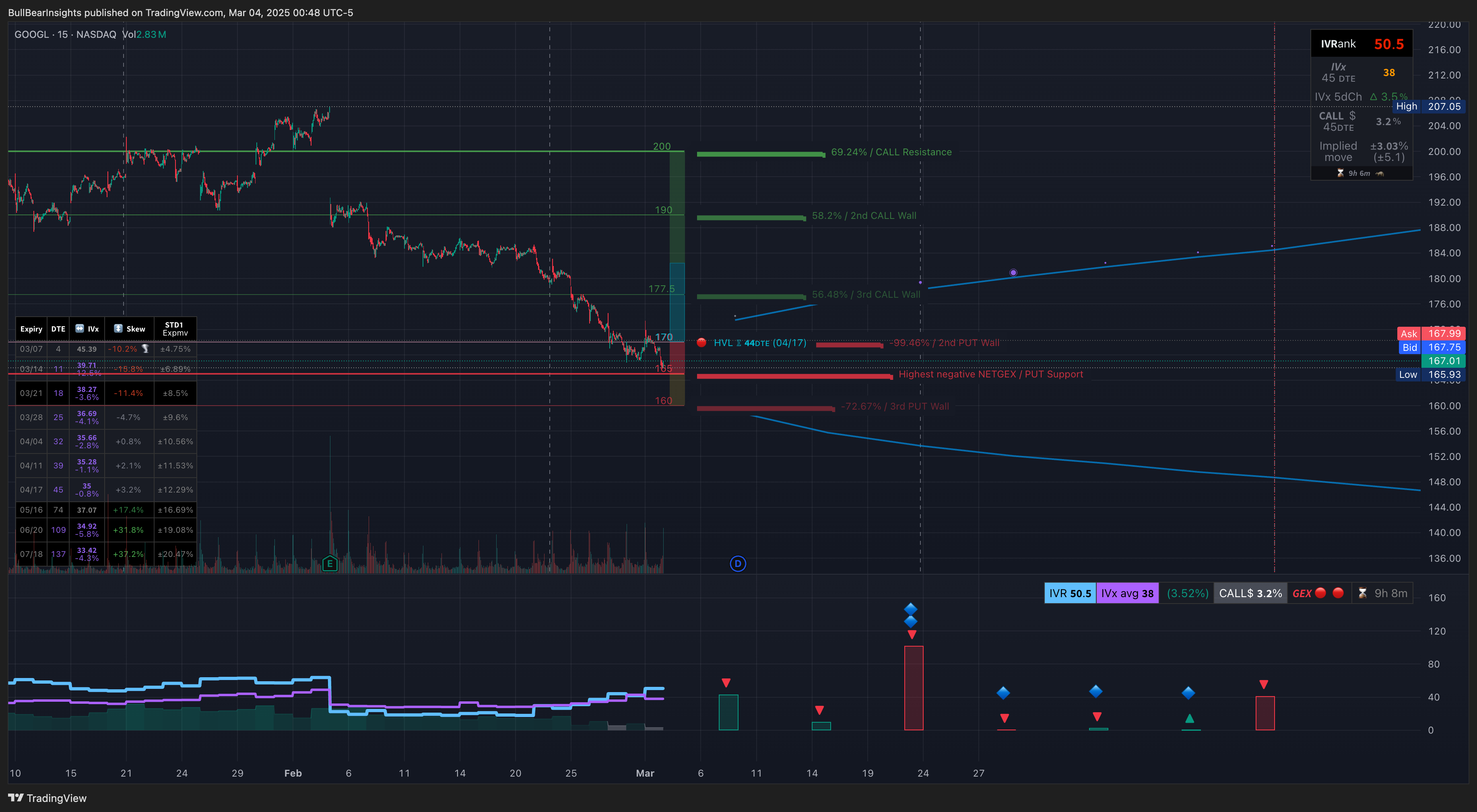Click the 58.2% / 2nd CALL Wall label

pos(864,216)
